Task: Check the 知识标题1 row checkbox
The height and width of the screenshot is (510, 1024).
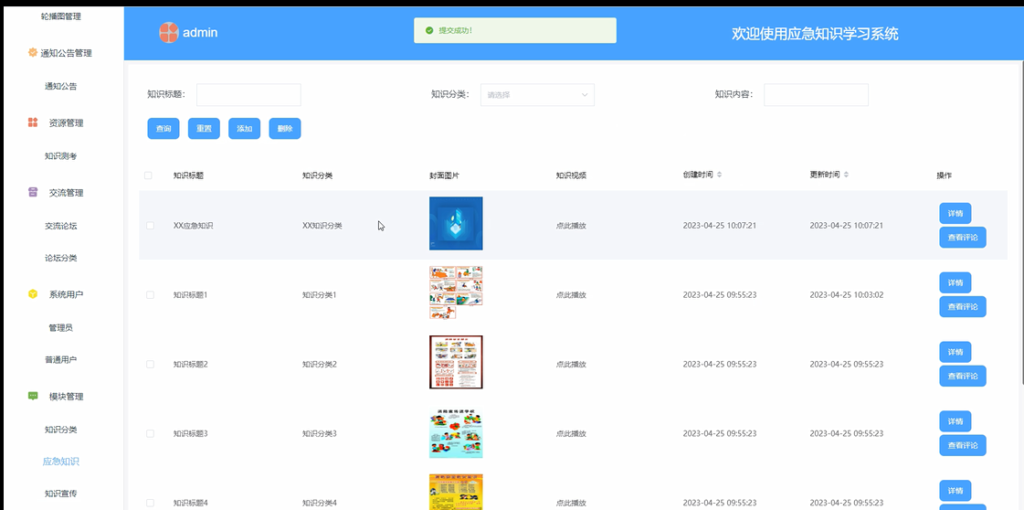Action: click(x=150, y=295)
